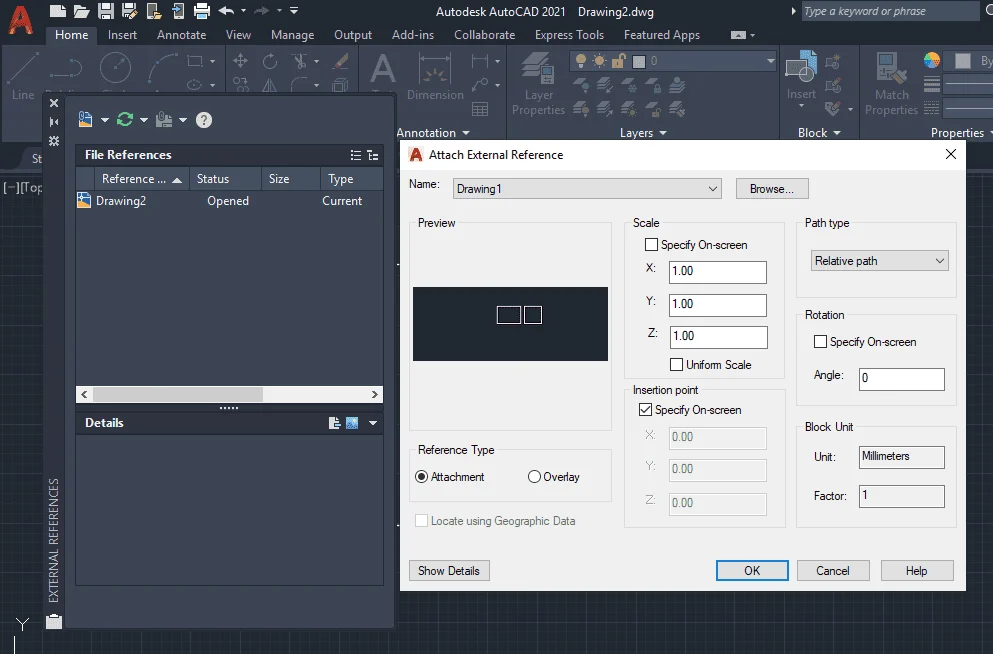Image resolution: width=993 pixels, height=654 pixels.
Task: Select Overlay reference type
Action: click(x=534, y=477)
